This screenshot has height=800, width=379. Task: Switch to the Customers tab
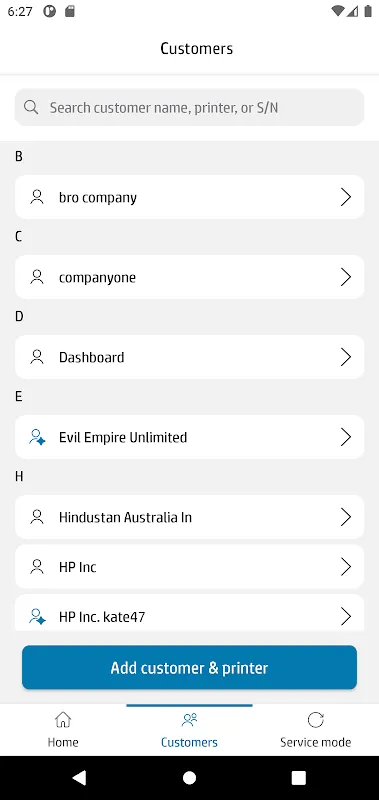click(x=189, y=730)
